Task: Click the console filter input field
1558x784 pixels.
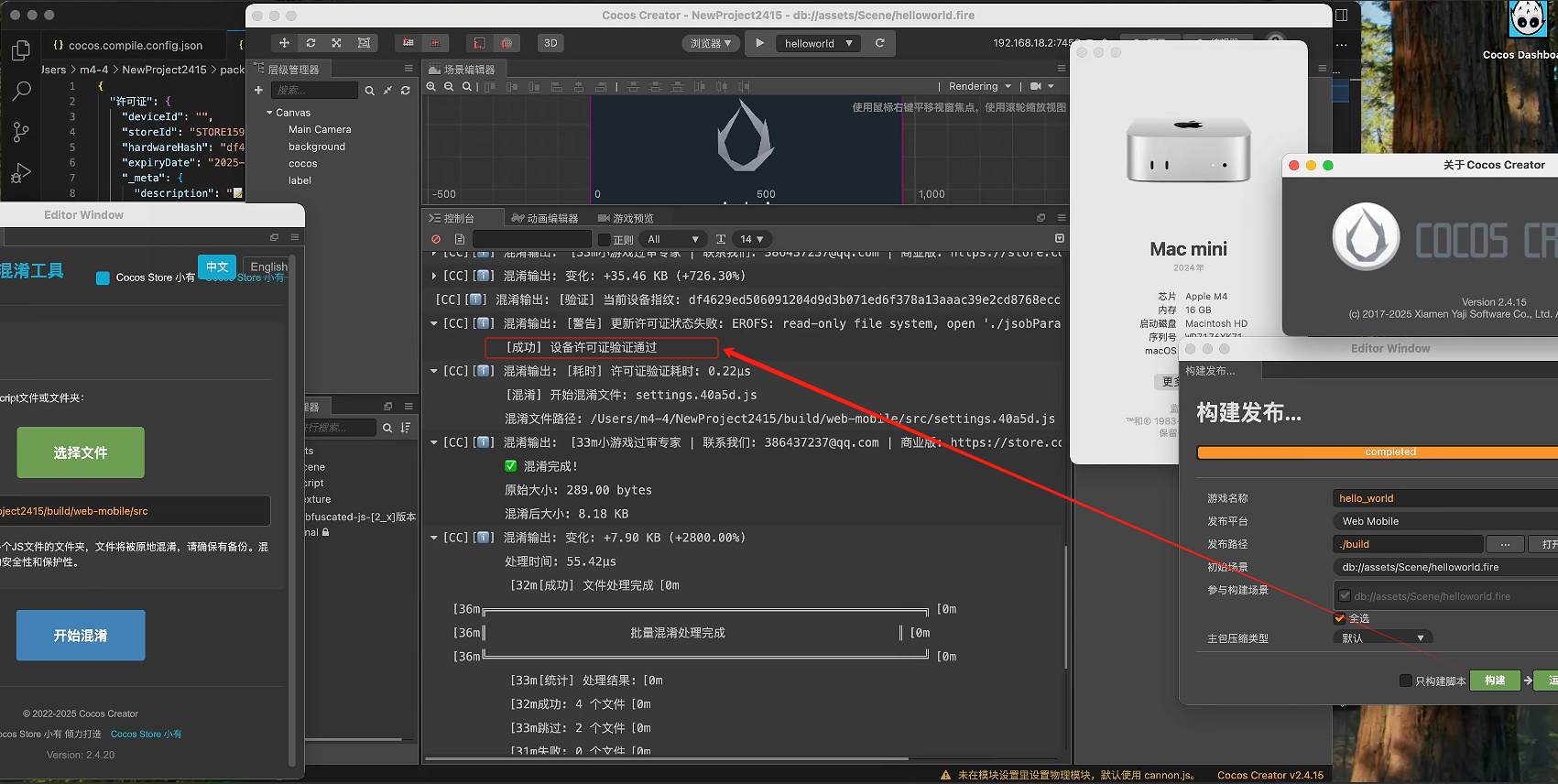Action: pos(531,239)
